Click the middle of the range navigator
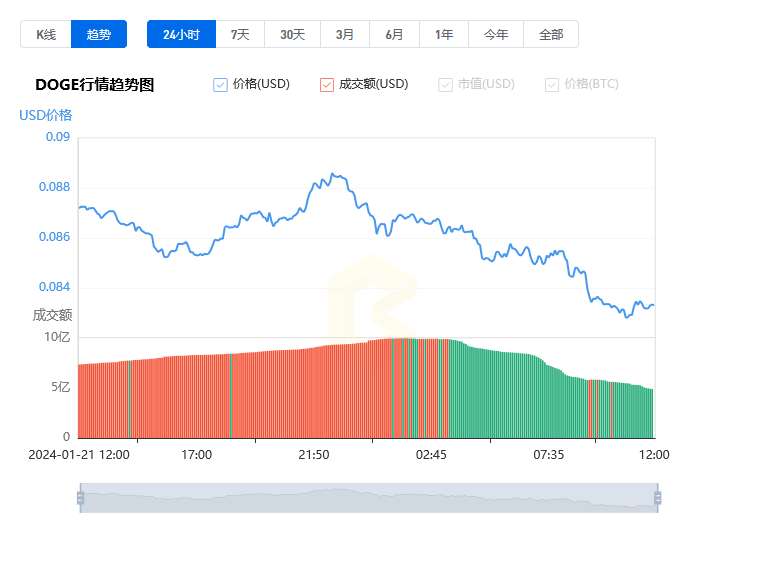Screen dimensions: 780x563 coord(369,498)
